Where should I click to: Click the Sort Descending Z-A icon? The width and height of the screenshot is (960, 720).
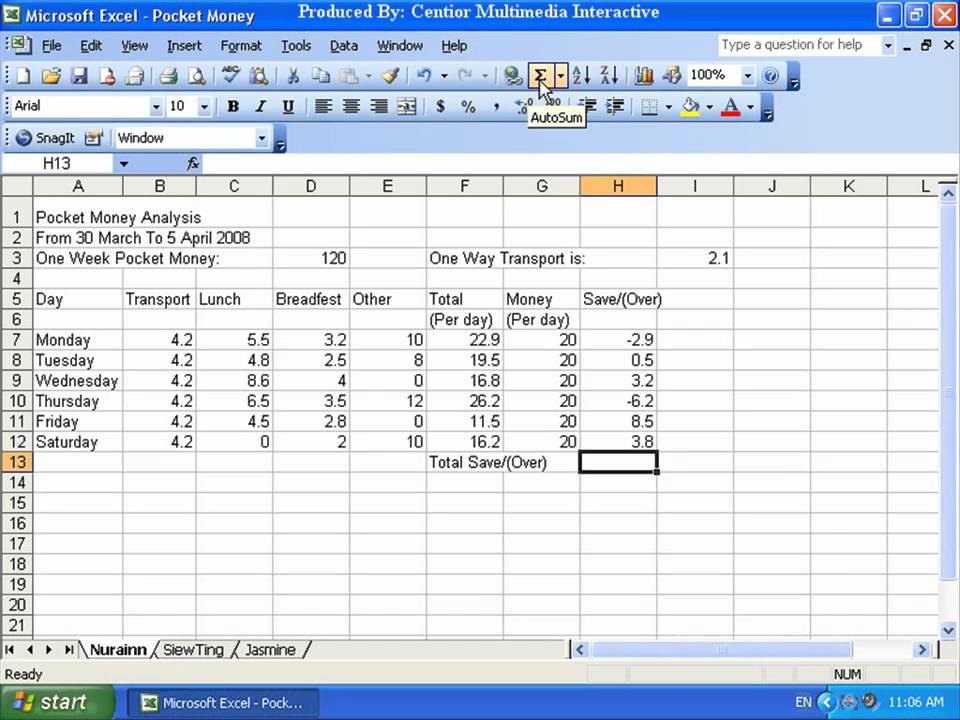tap(609, 76)
